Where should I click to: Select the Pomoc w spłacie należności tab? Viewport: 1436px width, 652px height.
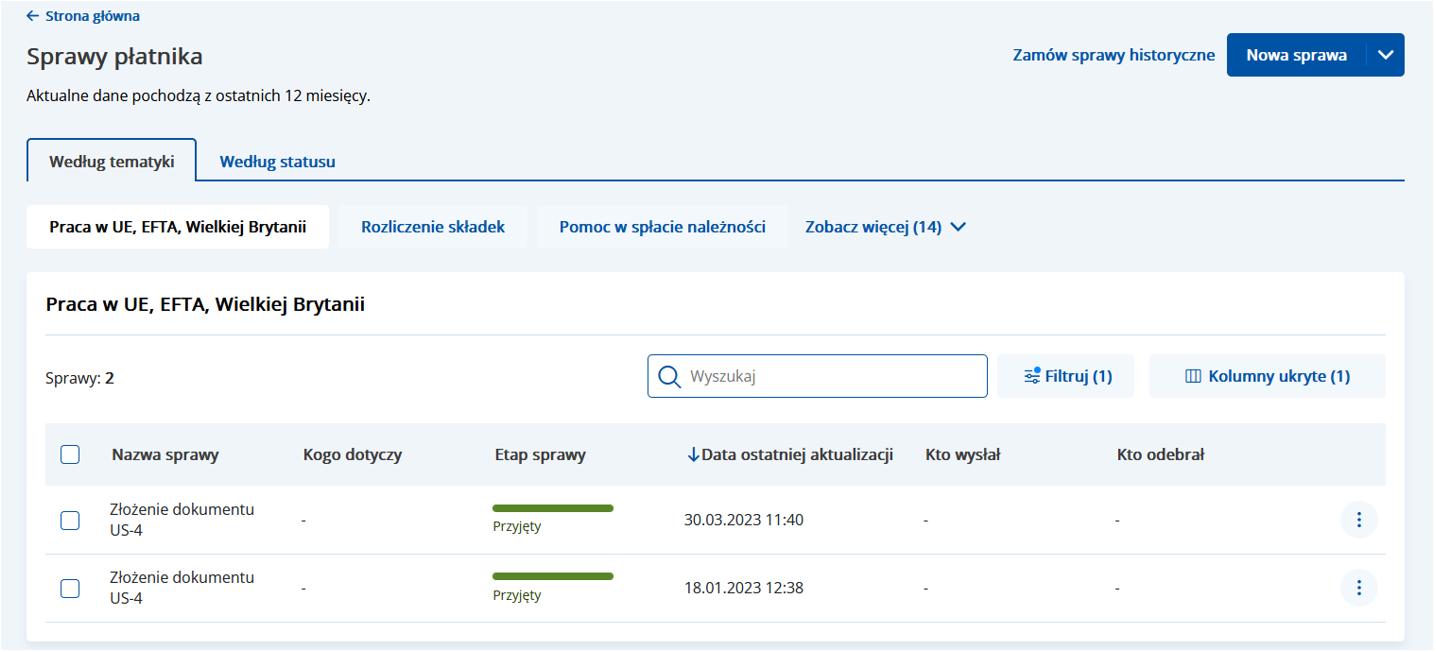(662, 227)
